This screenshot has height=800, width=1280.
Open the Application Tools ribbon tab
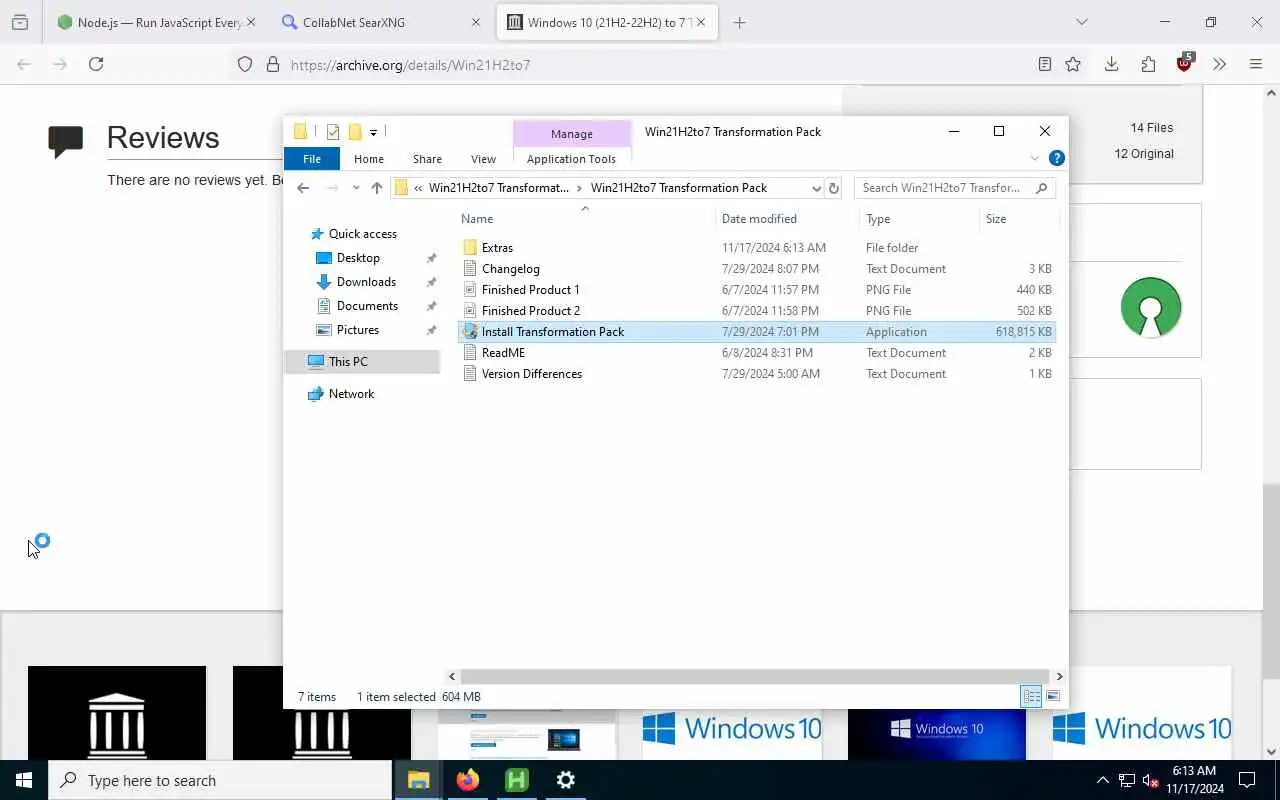click(x=571, y=159)
